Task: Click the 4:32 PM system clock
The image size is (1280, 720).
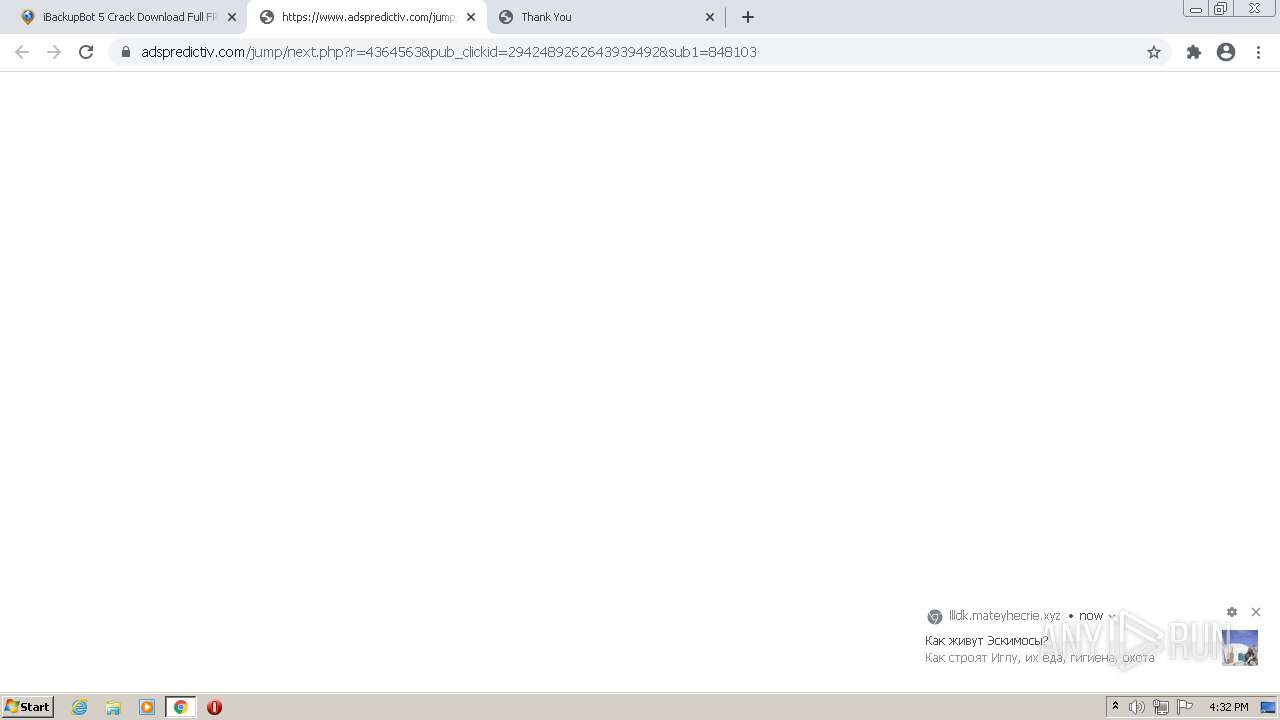Action: click(1229, 707)
